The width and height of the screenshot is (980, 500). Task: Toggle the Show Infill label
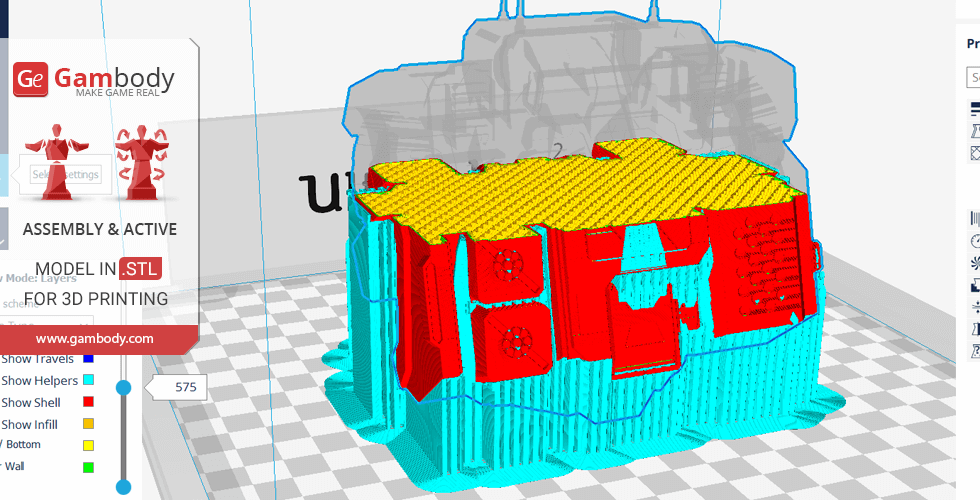(x=29, y=424)
